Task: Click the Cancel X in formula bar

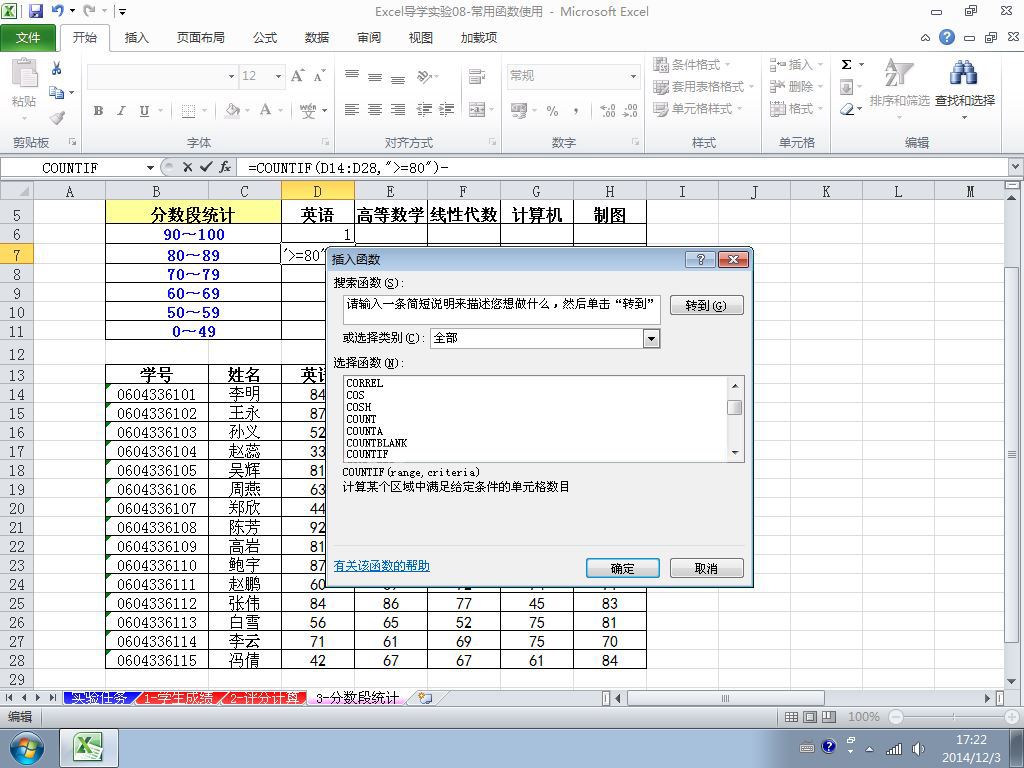Action: pyautogui.click(x=187, y=168)
